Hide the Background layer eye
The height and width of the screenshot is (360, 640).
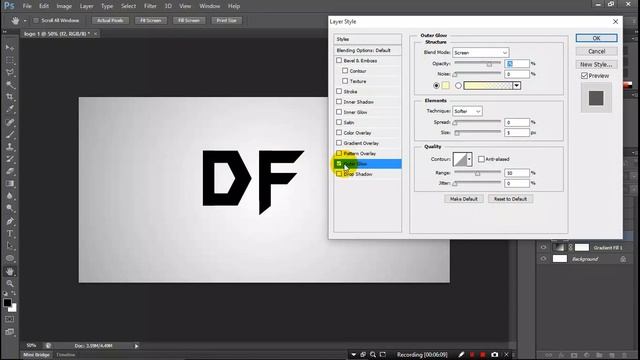(543, 259)
